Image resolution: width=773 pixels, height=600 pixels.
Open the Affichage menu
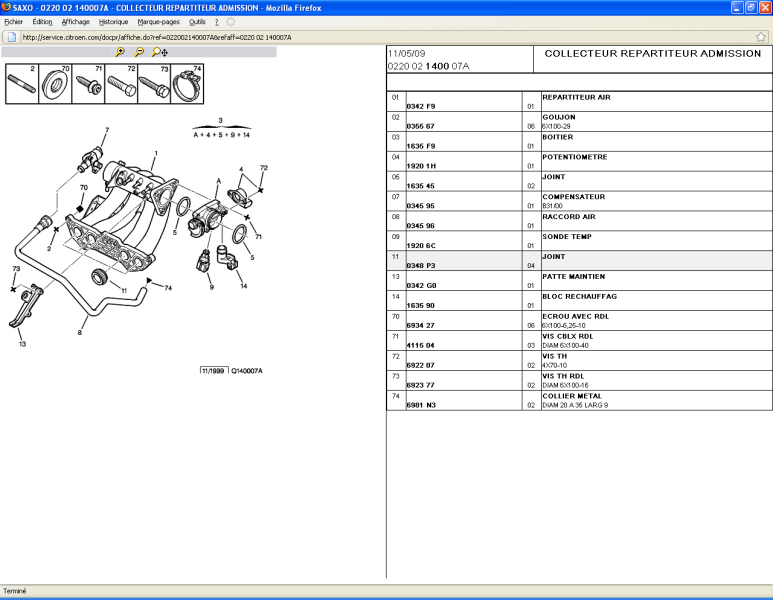point(76,22)
